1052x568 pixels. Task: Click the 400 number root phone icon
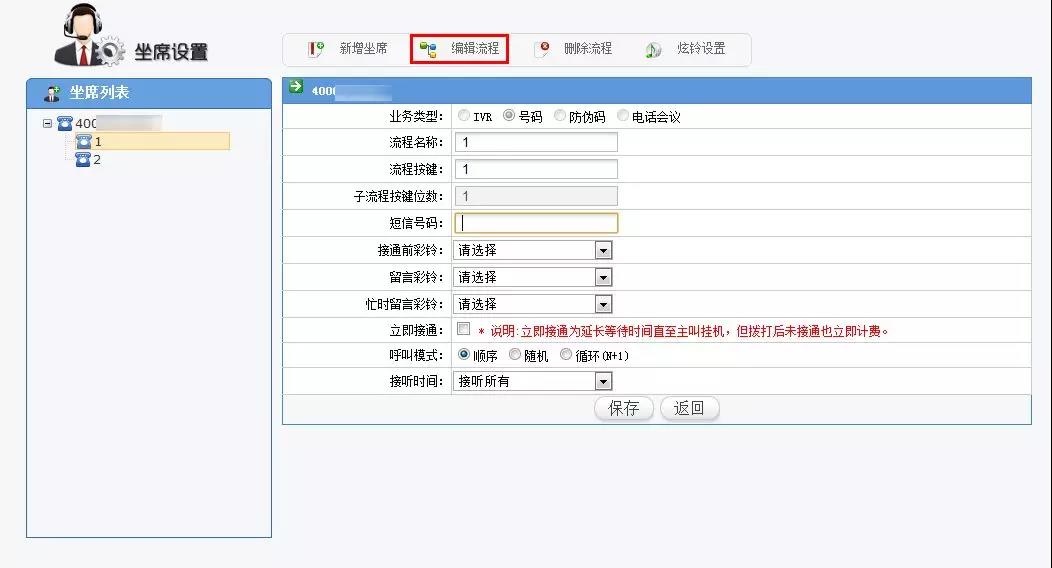pos(65,124)
